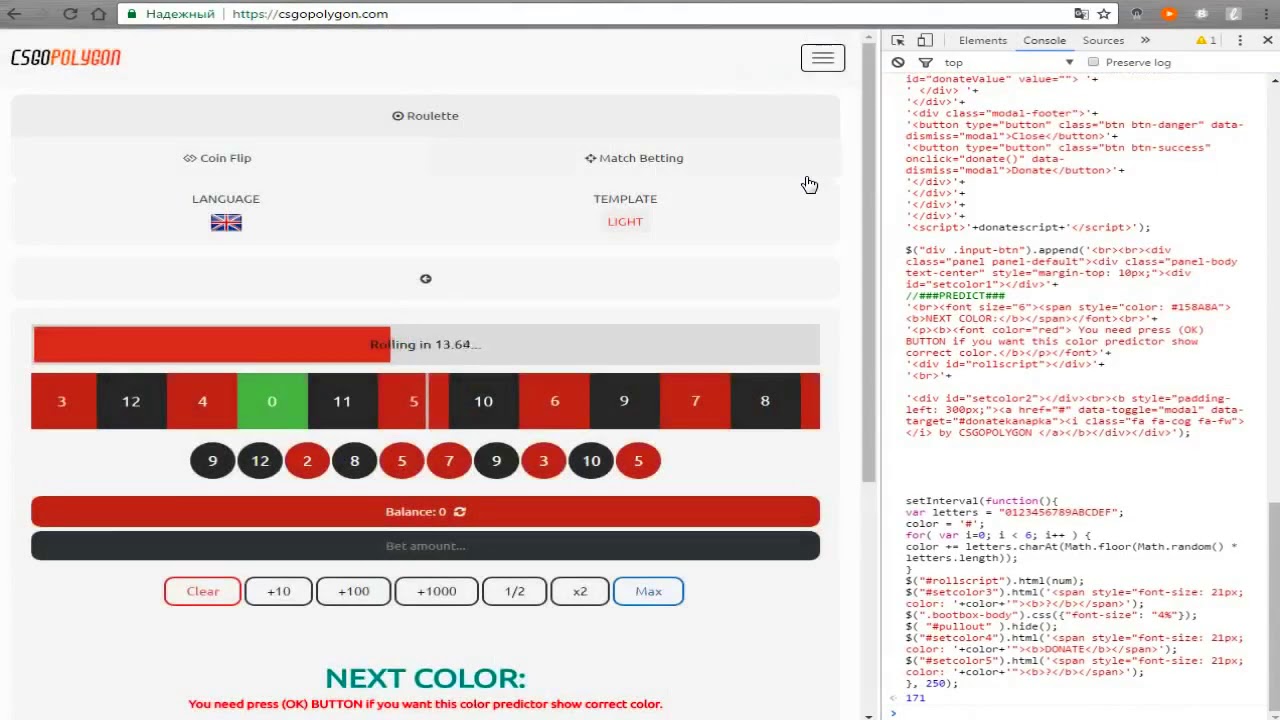This screenshot has height=720, width=1280.
Task: Open the orange play extension icon
Action: point(1169,14)
